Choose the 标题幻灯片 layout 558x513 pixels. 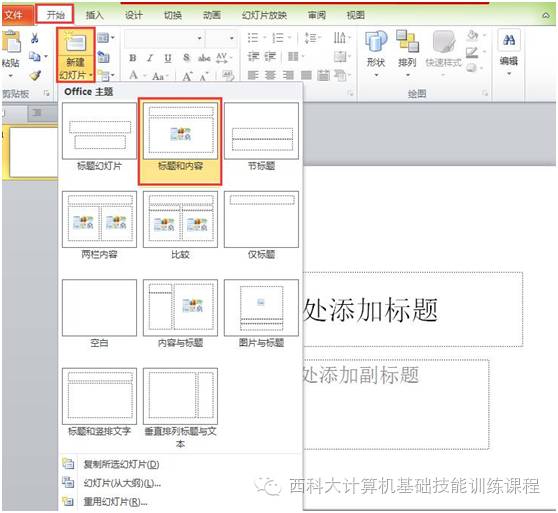tap(99, 137)
